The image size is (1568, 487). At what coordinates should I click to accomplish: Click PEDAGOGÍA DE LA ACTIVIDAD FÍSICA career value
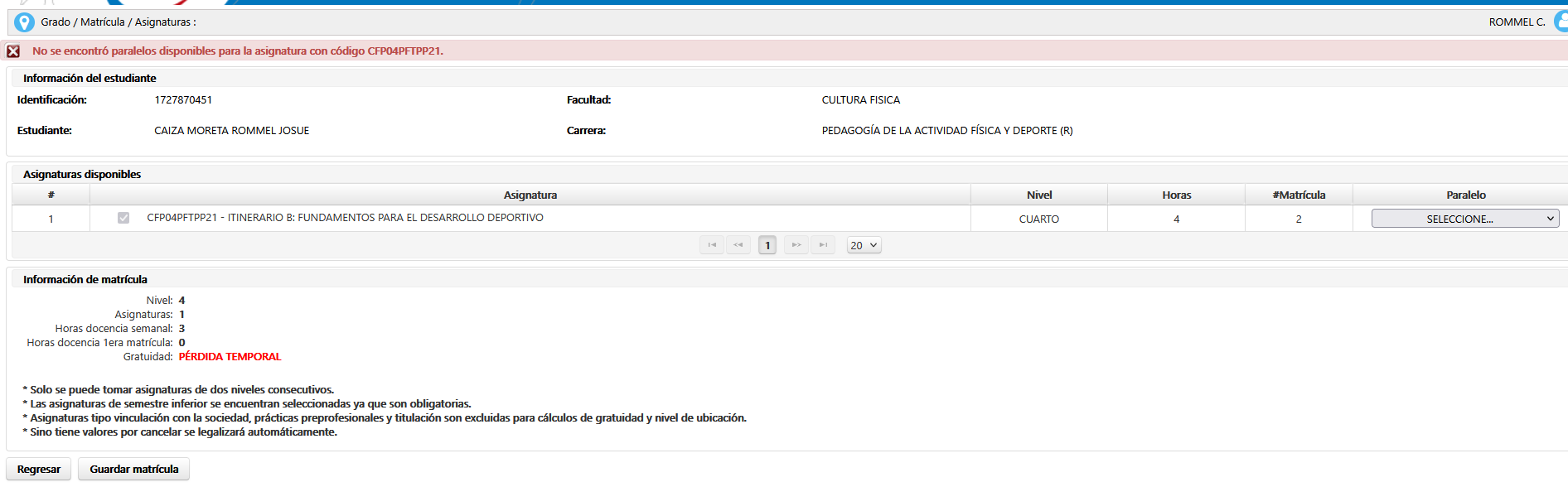coord(947,131)
